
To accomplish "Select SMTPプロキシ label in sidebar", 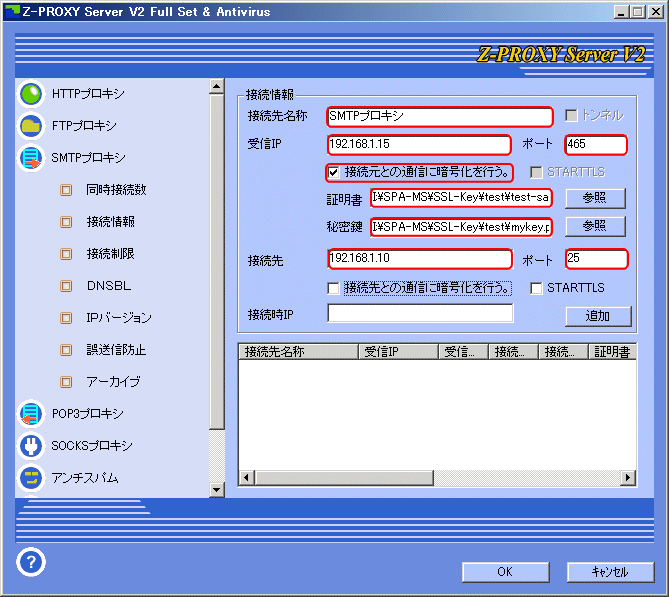I will pos(88,157).
